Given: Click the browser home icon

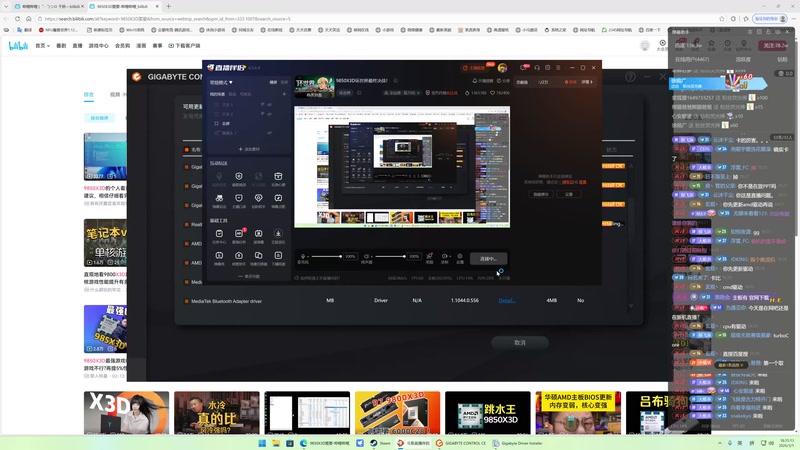Looking at the screenshot, I should point(29,19).
